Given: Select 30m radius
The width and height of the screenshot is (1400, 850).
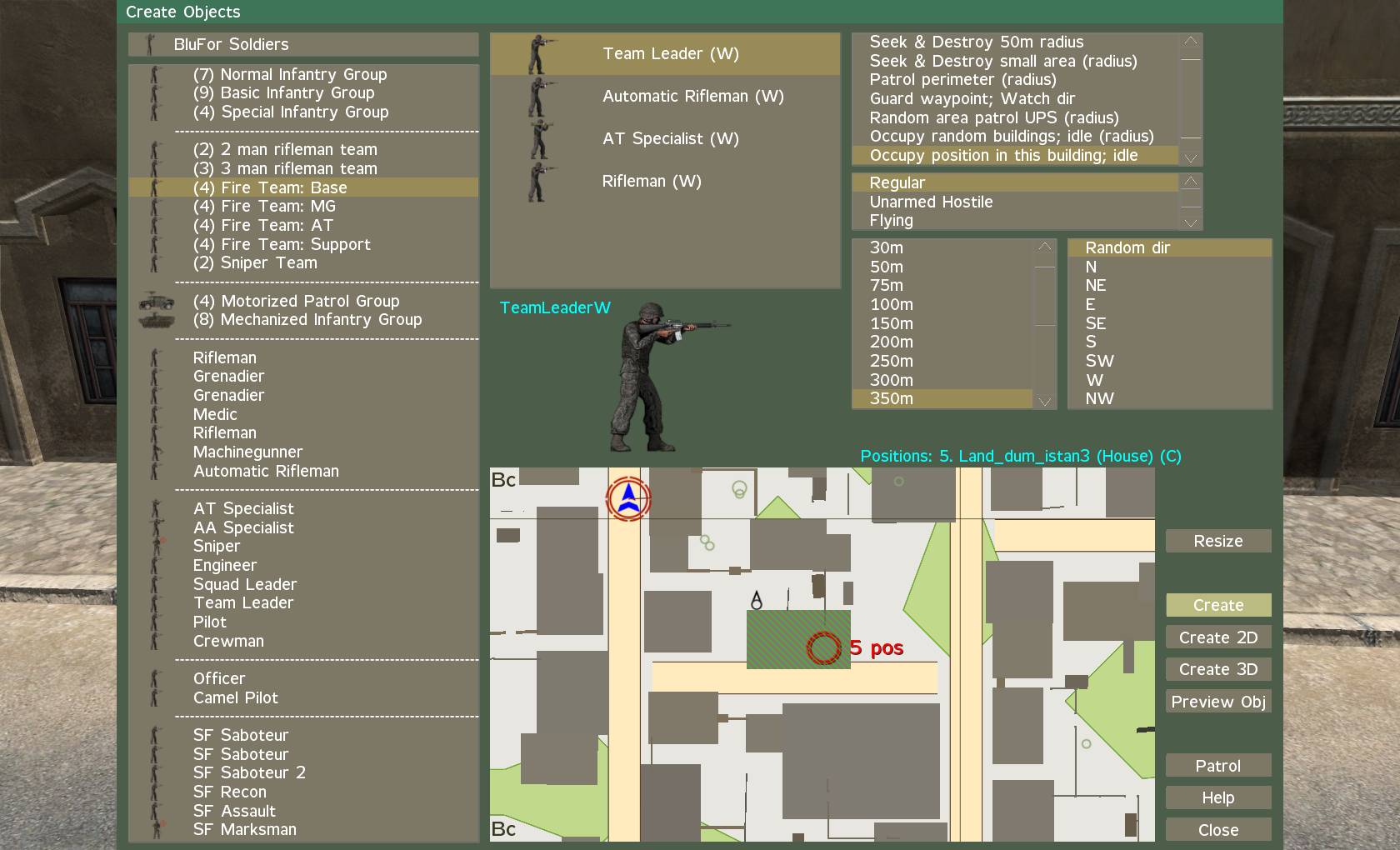Looking at the screenshot, I should 942,247.
